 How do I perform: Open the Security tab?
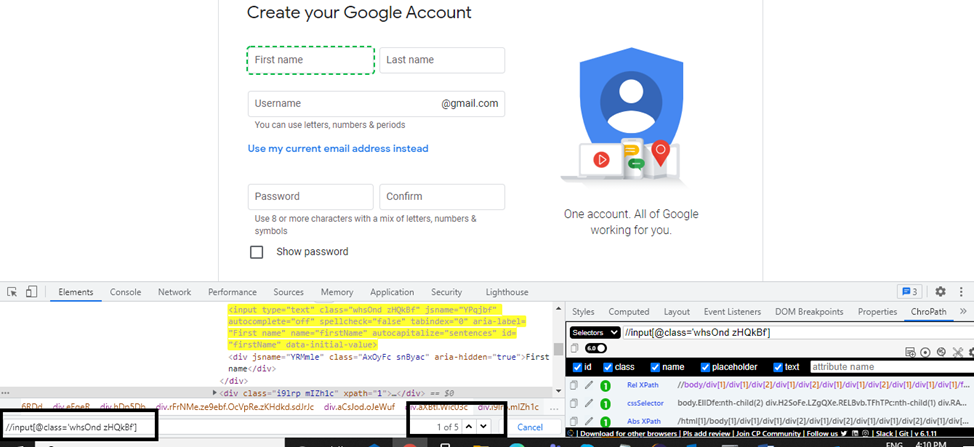point(447,292)
